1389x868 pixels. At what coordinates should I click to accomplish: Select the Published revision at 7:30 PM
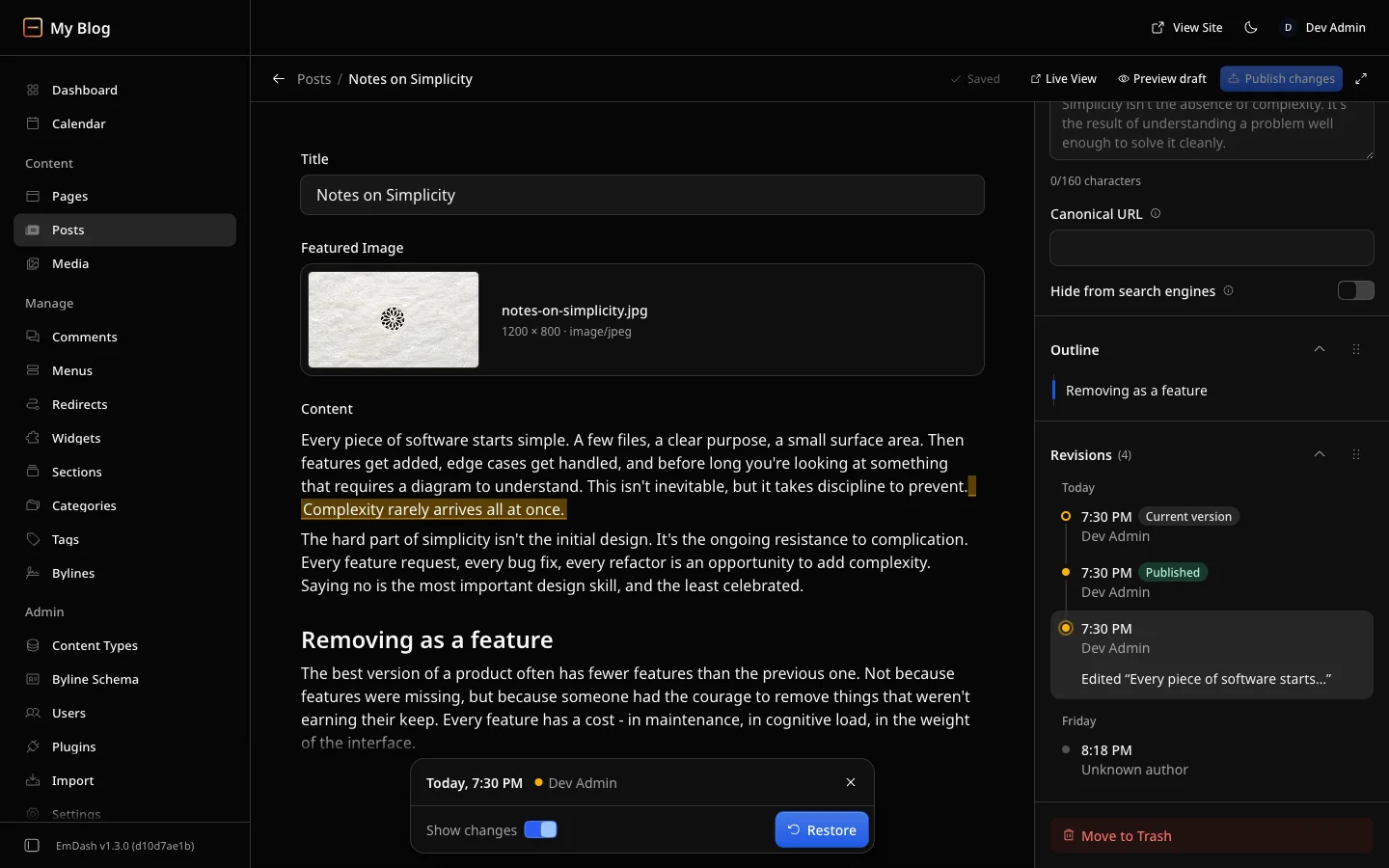click(1212, 583)
